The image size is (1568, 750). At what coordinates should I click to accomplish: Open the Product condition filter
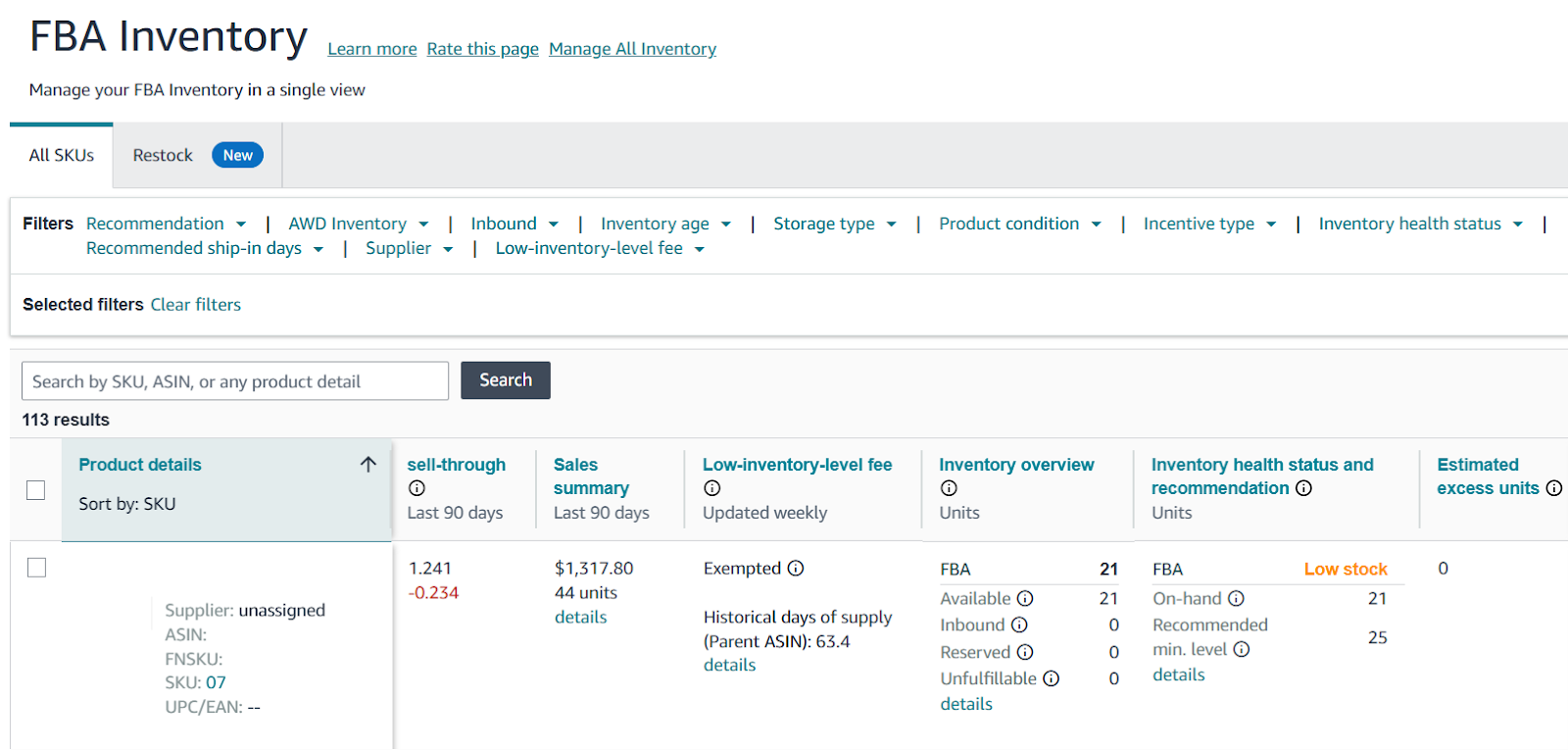(1020, 225)
